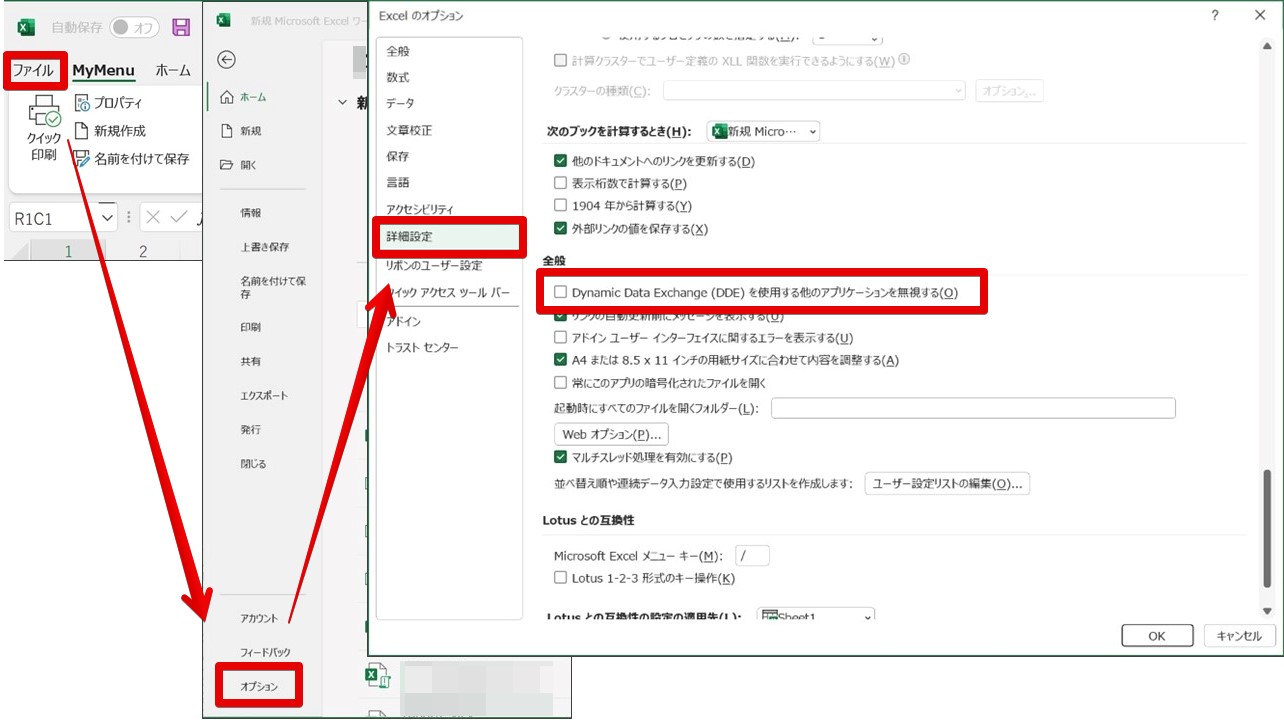Click the New (新規作成) document icon
Viewport: 1284px width, 720px height.
click(x=82, y=130)
